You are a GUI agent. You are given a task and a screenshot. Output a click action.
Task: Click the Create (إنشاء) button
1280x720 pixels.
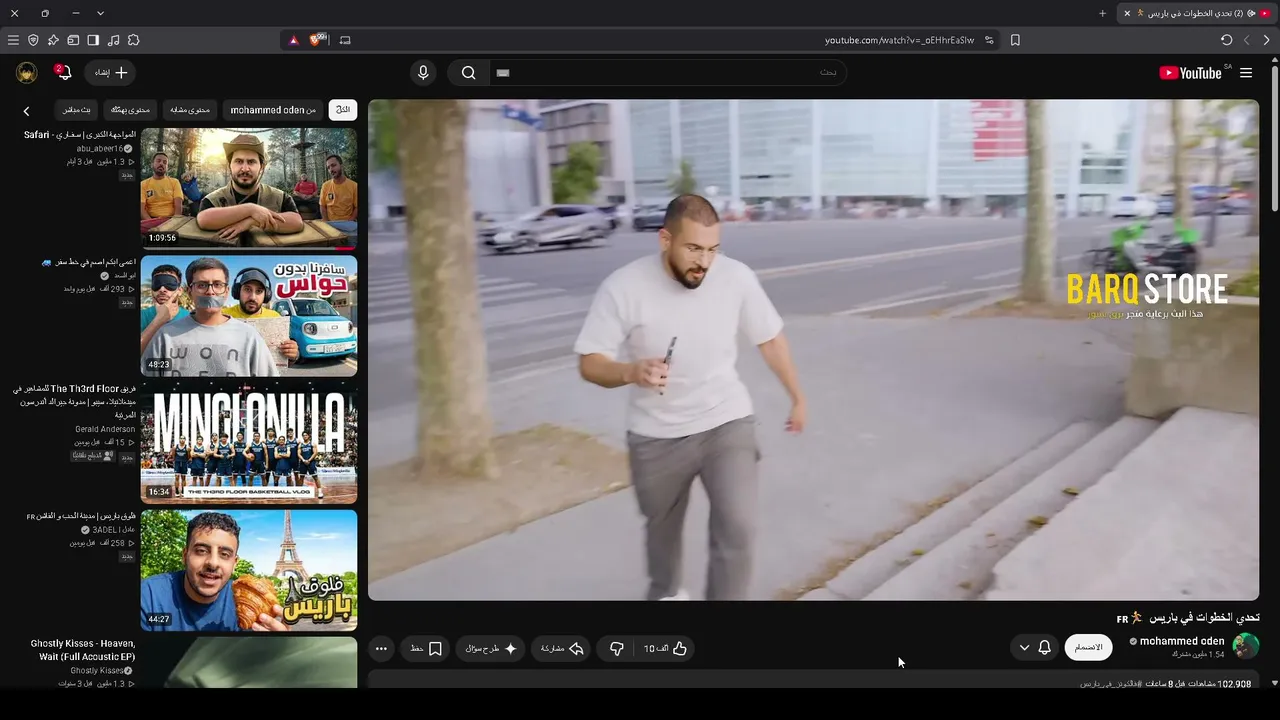[x=111, y=73]
